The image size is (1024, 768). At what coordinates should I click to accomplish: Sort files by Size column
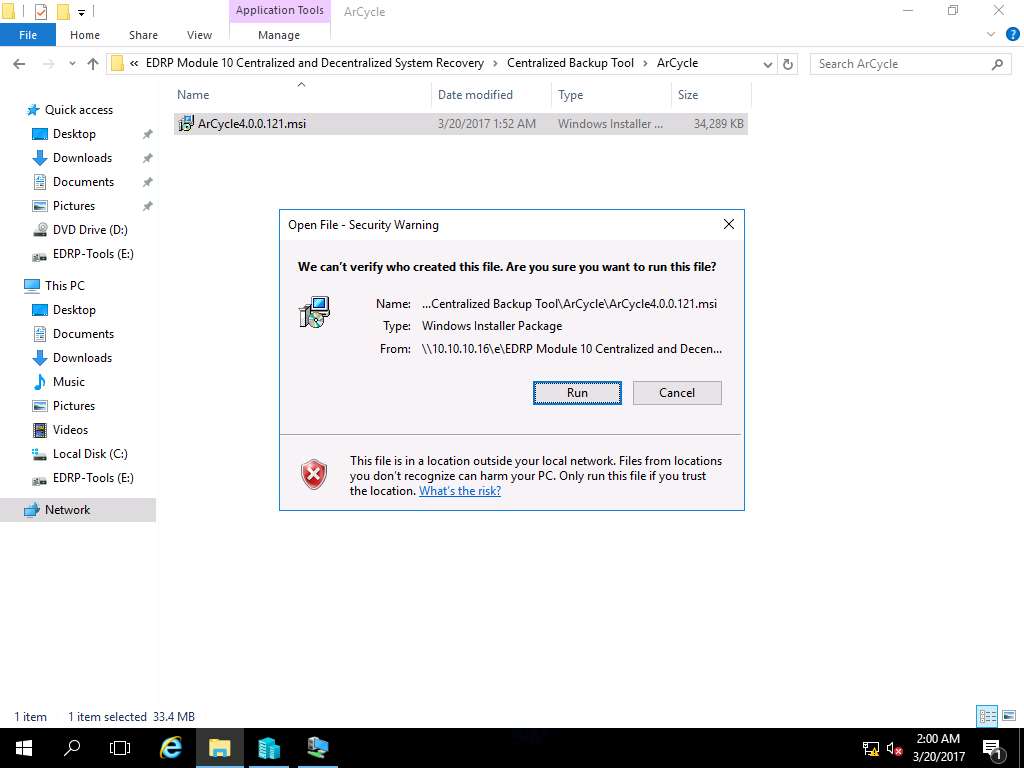[711, 95]
